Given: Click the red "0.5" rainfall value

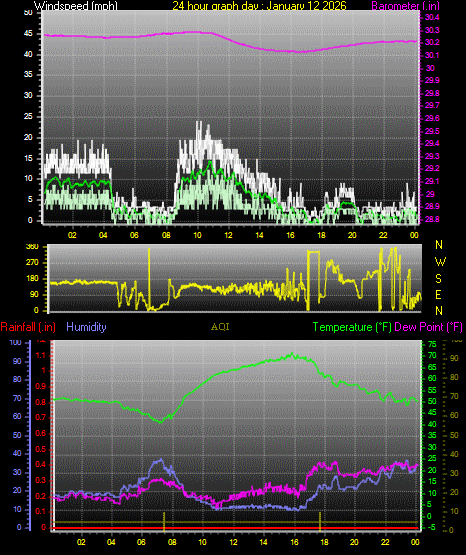Looking at the screenshot, I should click(41, 450).
